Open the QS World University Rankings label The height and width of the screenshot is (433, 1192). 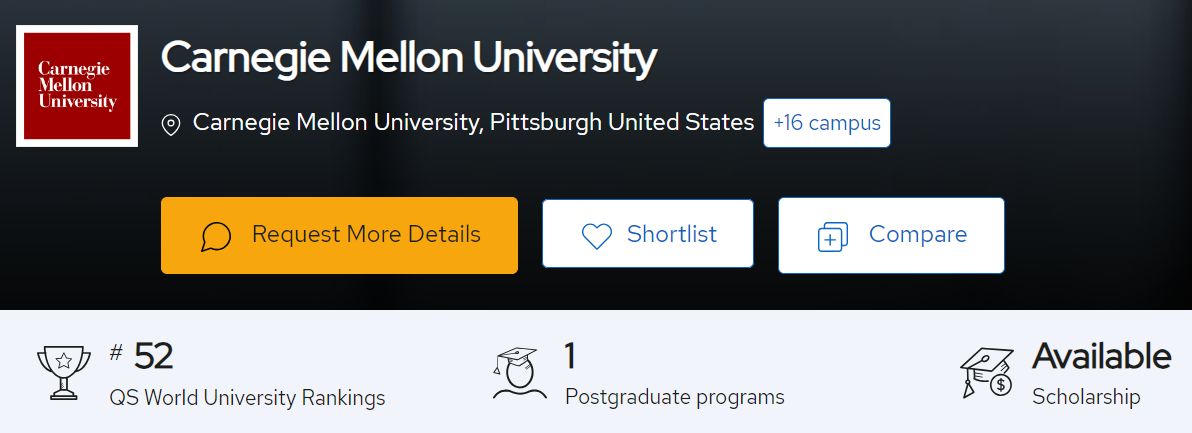click(x=247, y=397)
